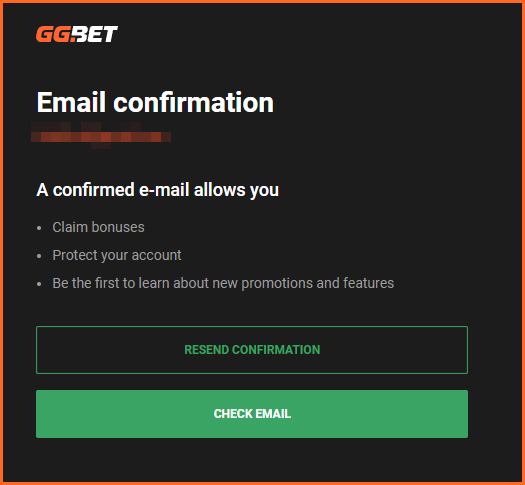This screenshot has height=485, width=525.
Task: Click the GG.BET logo
Action: click(x=77, y=34)
